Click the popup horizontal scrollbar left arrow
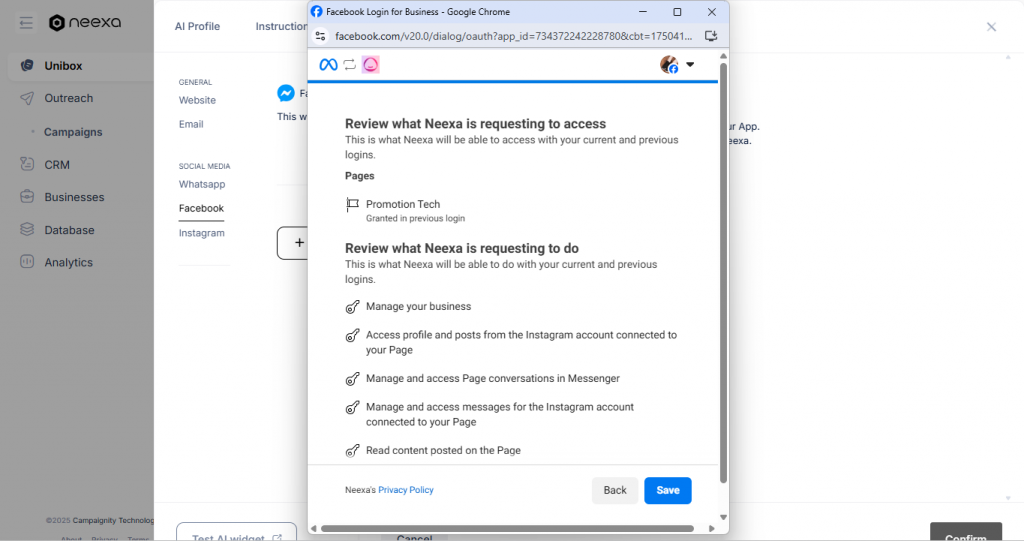1024x541 pixels. click(x=313, y=529)
